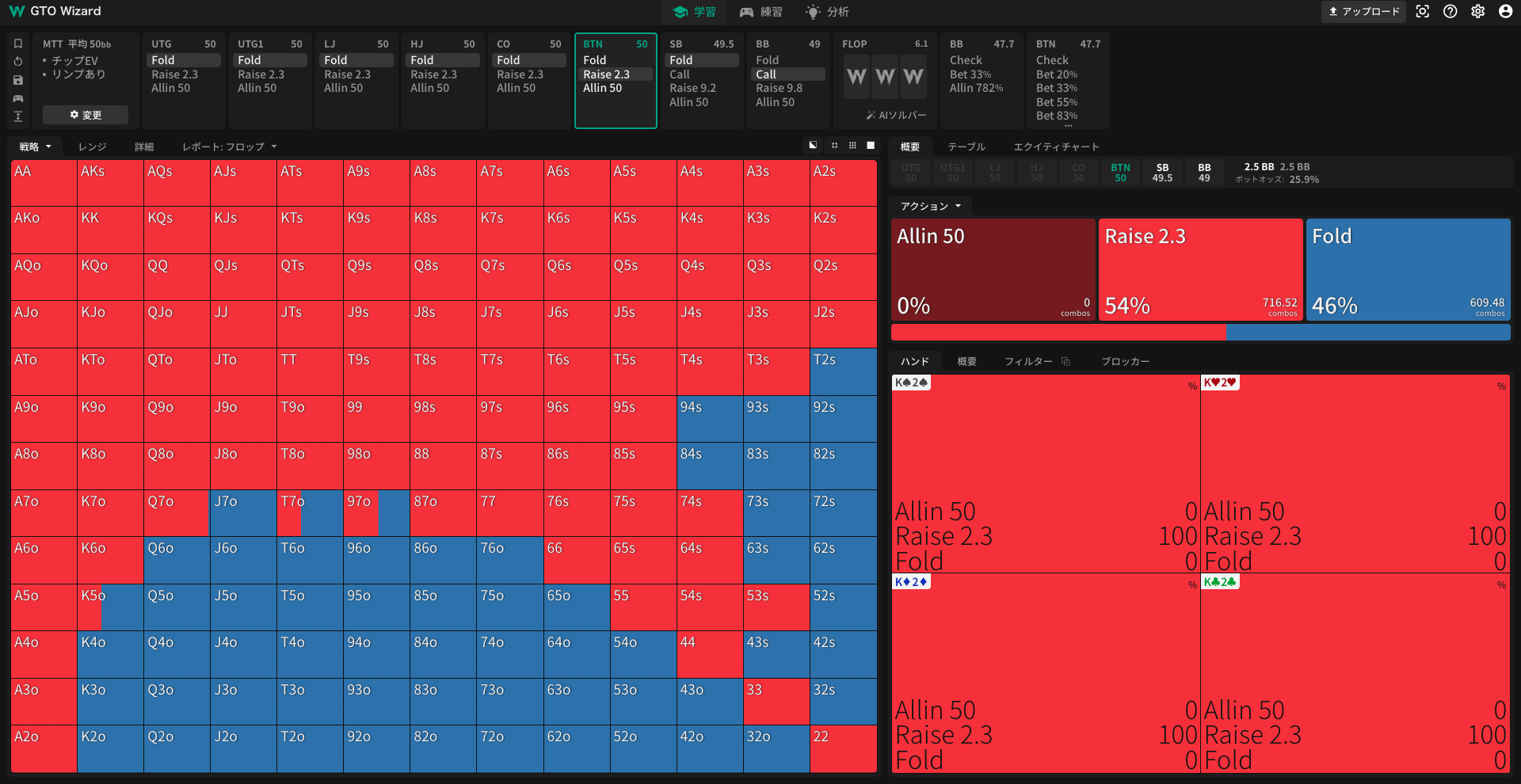Click the copy icon beside フィルター
Screen dimensions: 1521x784
pos(1066,361)
